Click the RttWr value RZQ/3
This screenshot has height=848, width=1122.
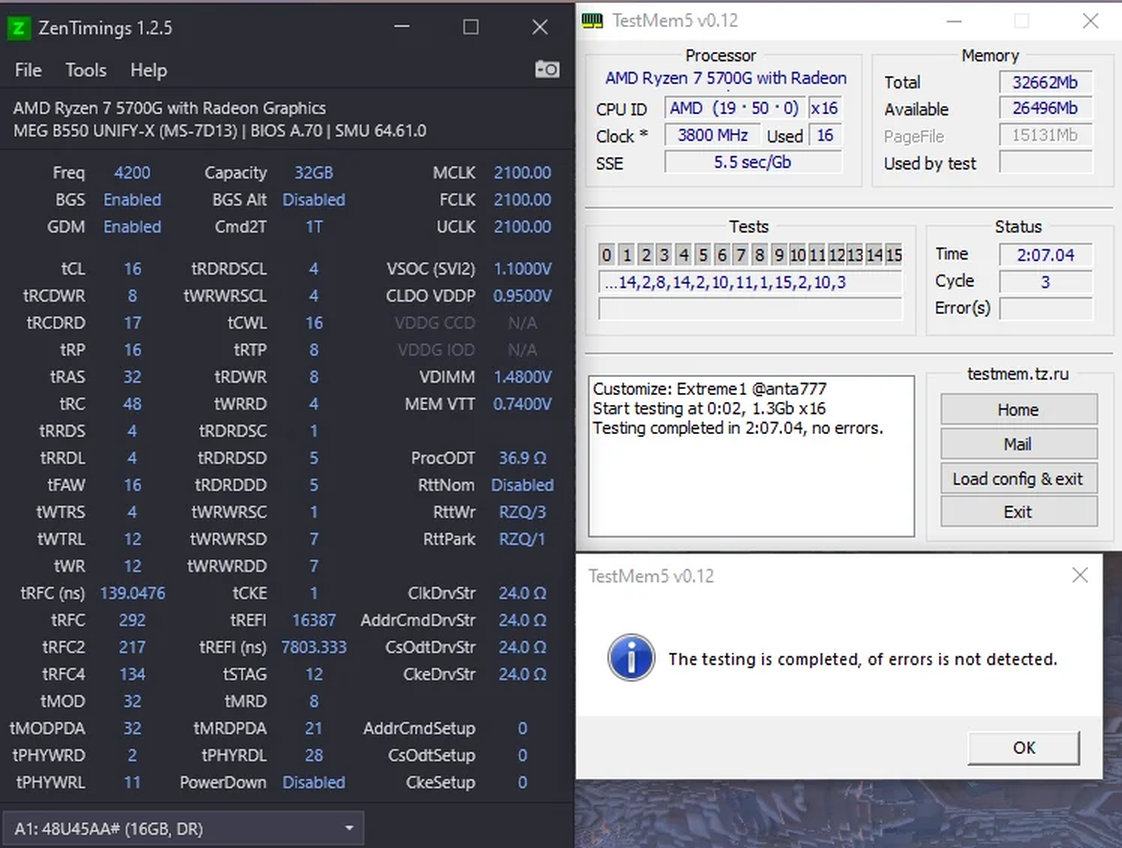point(522,512)
